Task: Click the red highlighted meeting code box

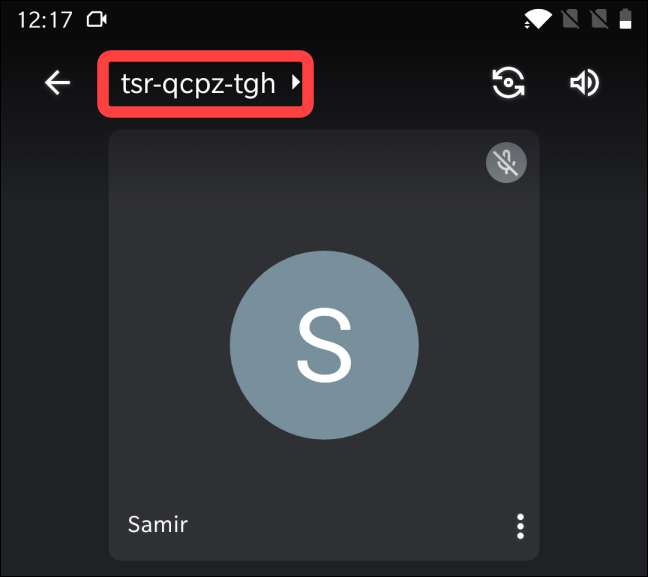Action: tap(205, 84)
